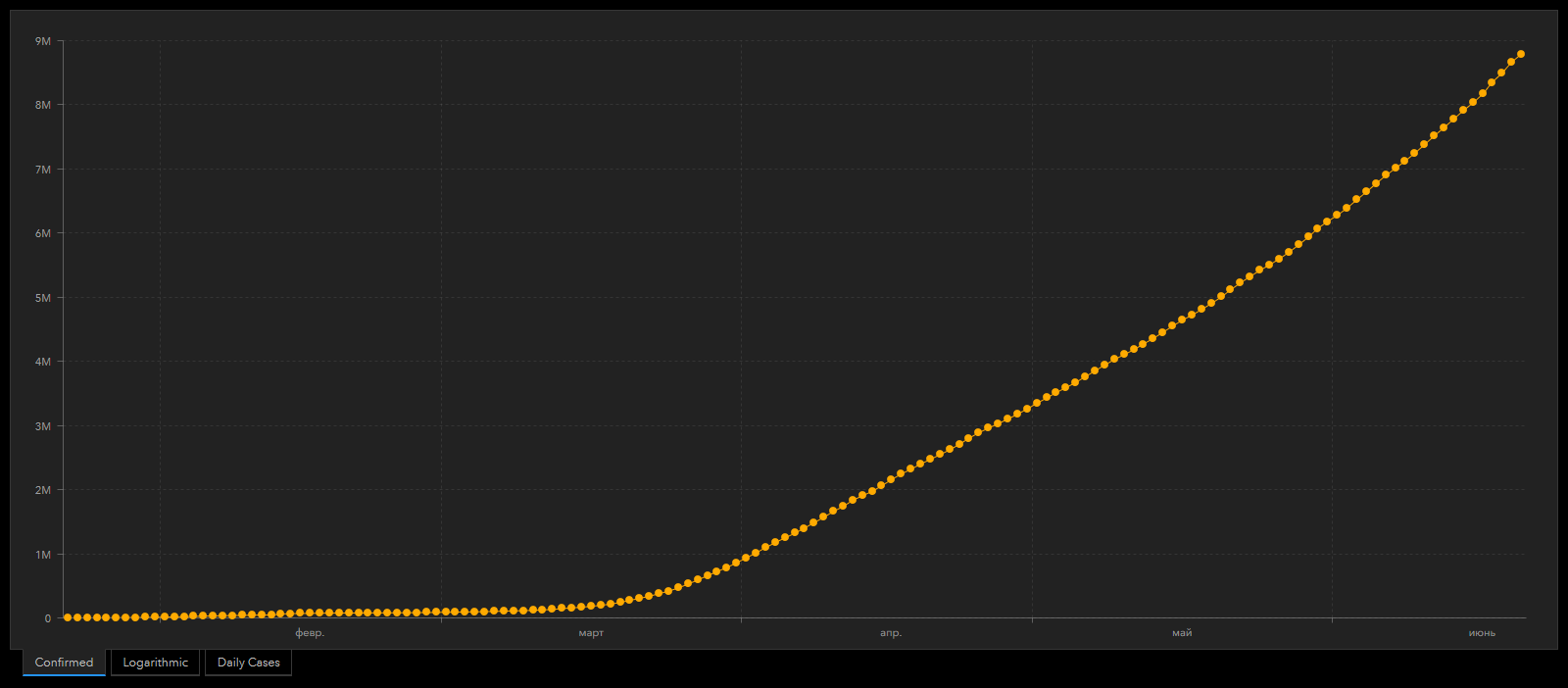Select the 8M y-axis label
The width and height of the screenshot is (1568, 688).
pyautogui.click(x=43, y=105)
